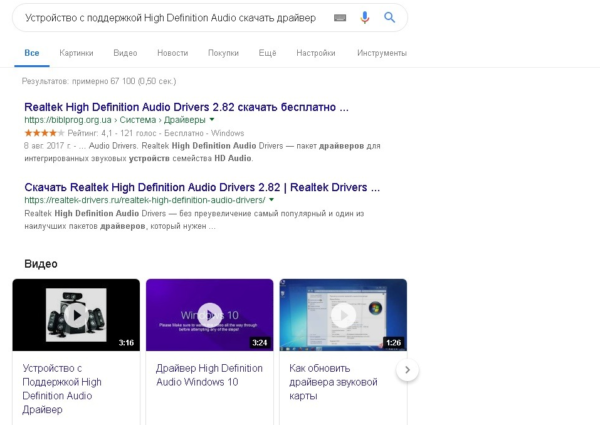
Task: Select the Все tab
Action: pos(32,53)
